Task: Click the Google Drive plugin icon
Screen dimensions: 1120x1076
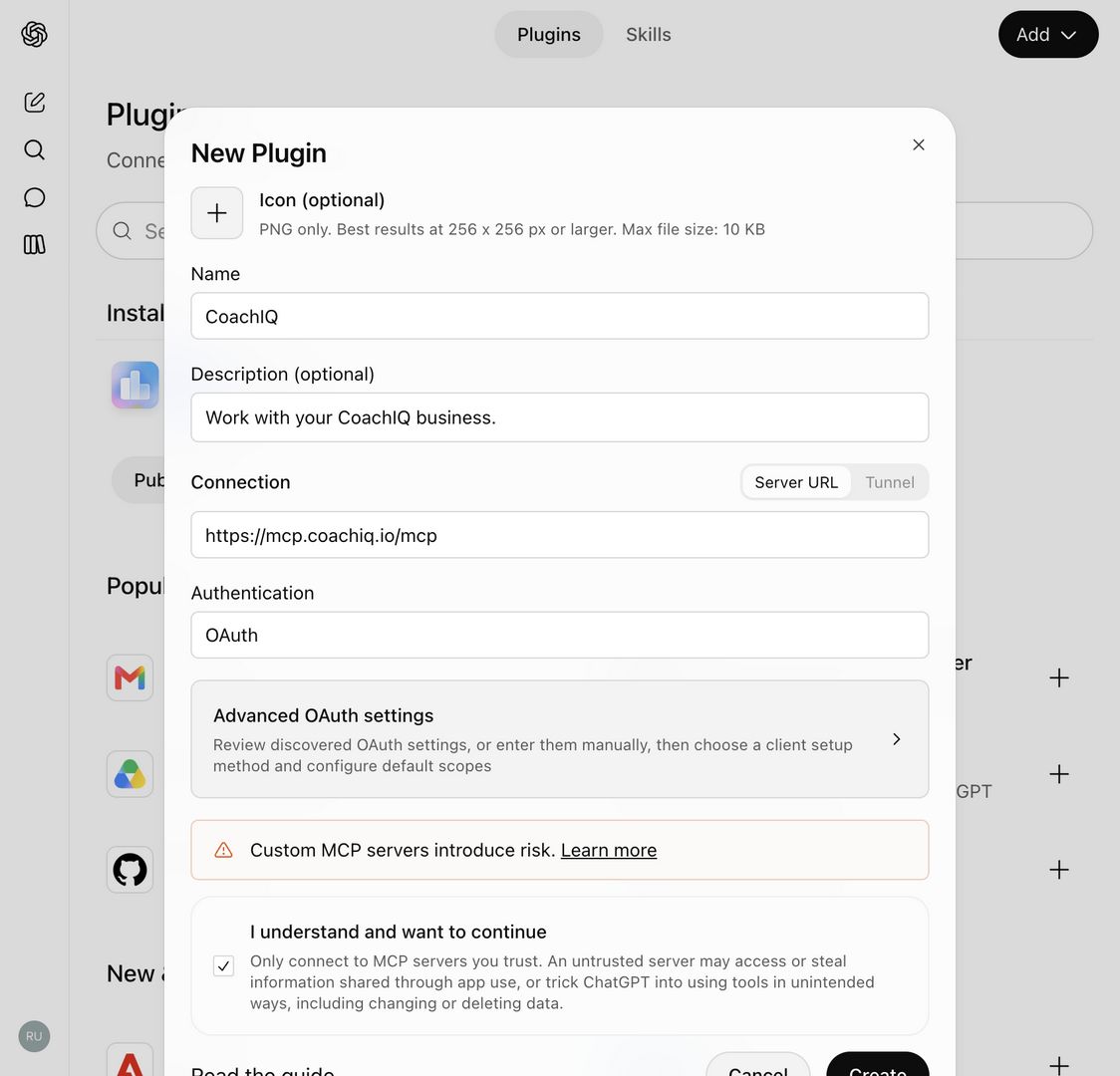Action: click(x=130, y=774)
